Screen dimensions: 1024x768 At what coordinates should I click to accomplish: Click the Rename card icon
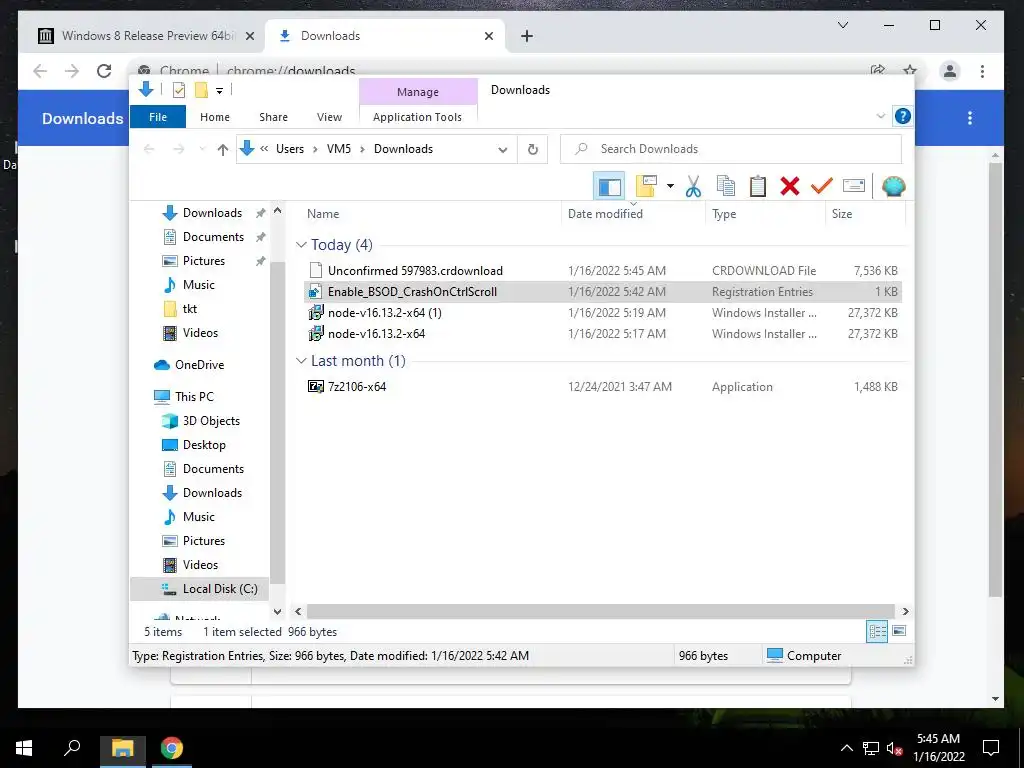(x=854, y=186)
